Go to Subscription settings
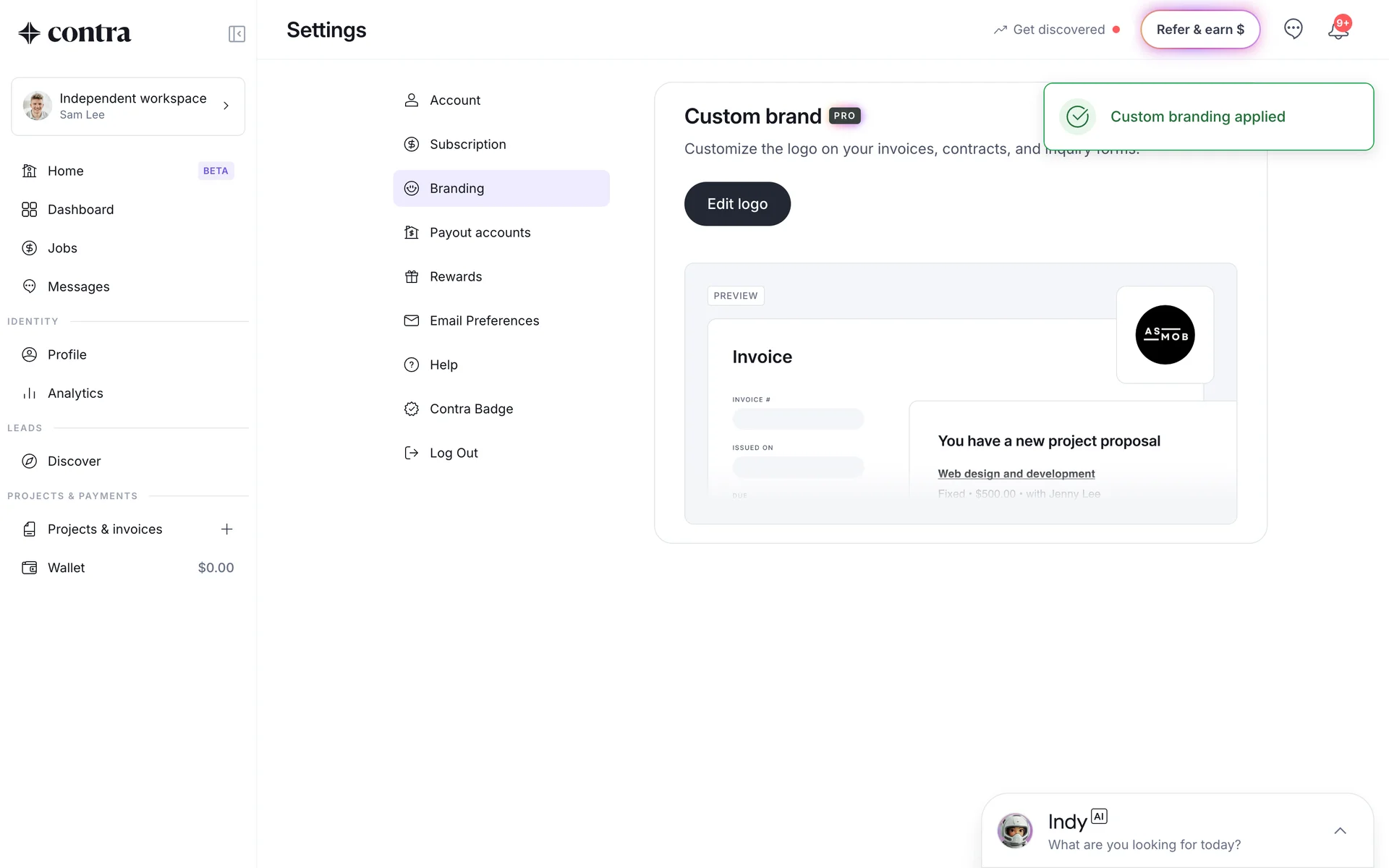The image size is (1389, 868). [467, 144]
